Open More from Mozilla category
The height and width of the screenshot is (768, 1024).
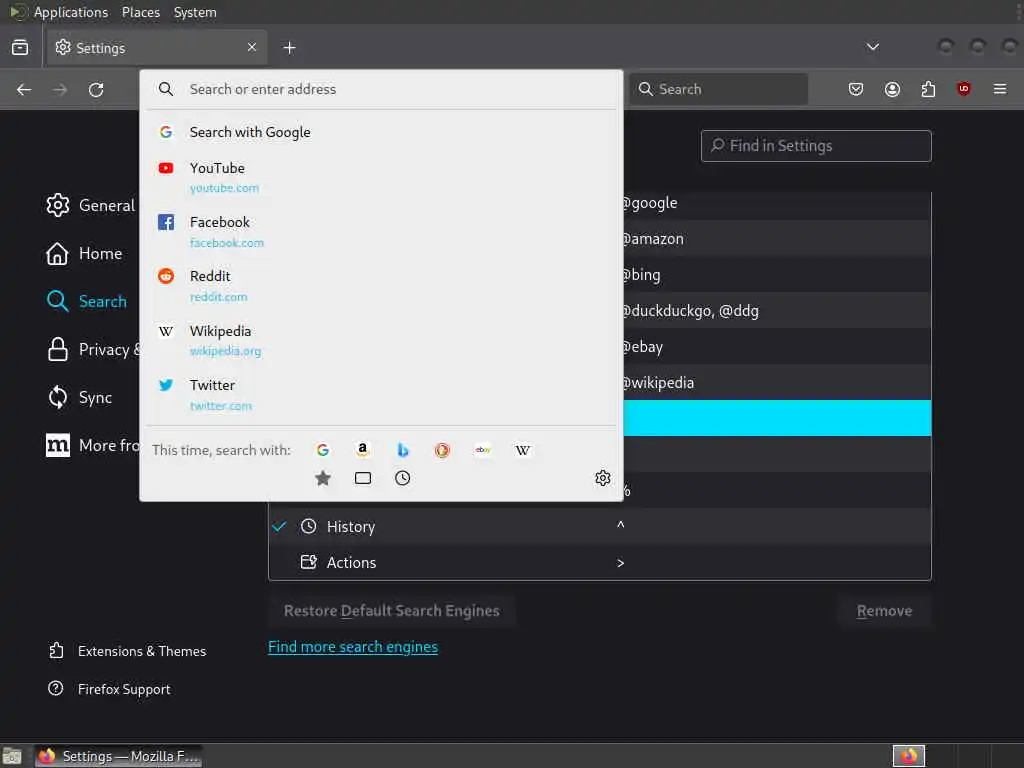coord(92,445)
